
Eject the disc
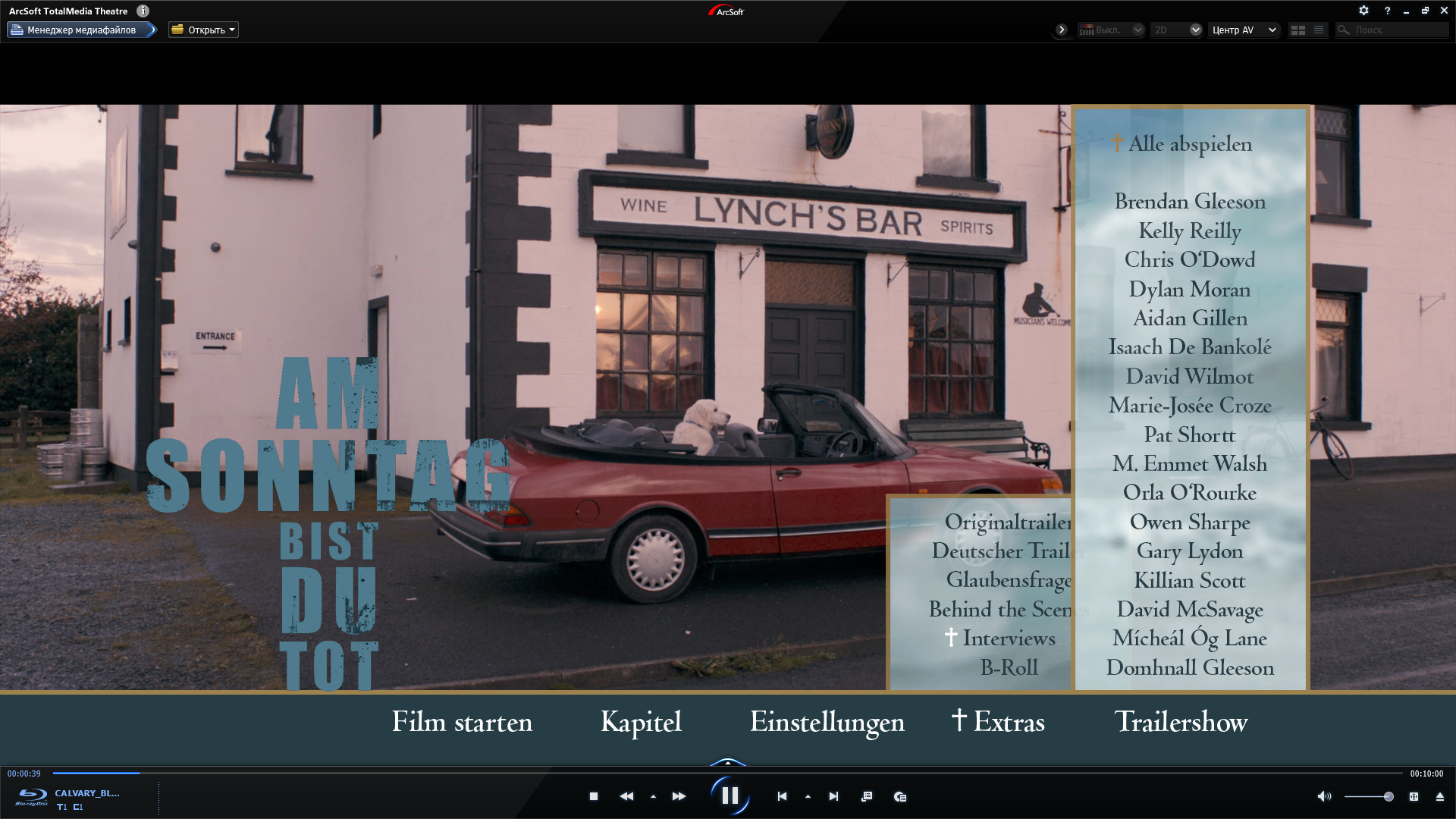click(1439, 796)
